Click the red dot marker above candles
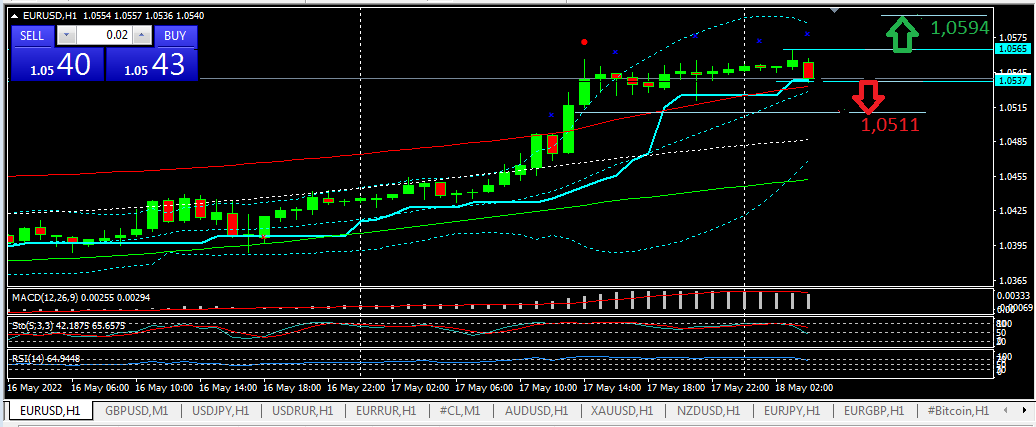Image resolution: width=1036 pixels, height=427 pixels. 585,42
